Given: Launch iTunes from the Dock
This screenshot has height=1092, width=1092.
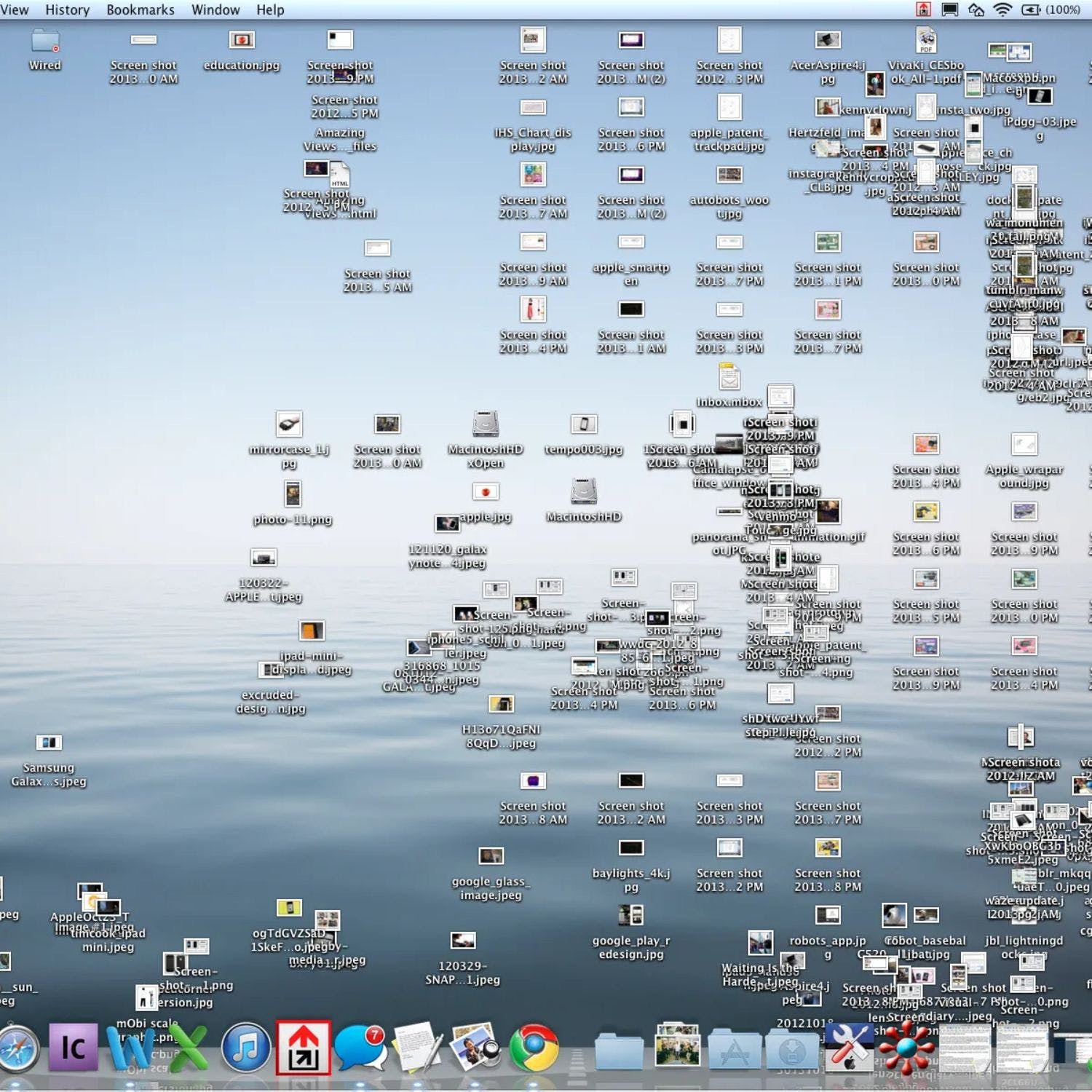Looking at the screenshot, I should (245, 1047).
